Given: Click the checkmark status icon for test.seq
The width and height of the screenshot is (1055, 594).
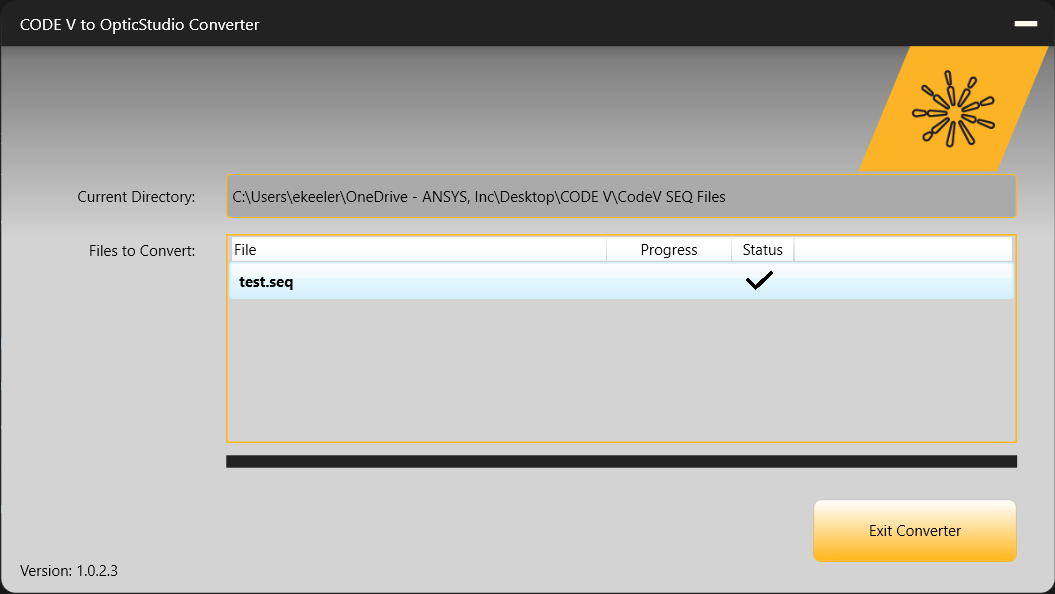Looking at the screenshot, I should [x=759, y=281].
